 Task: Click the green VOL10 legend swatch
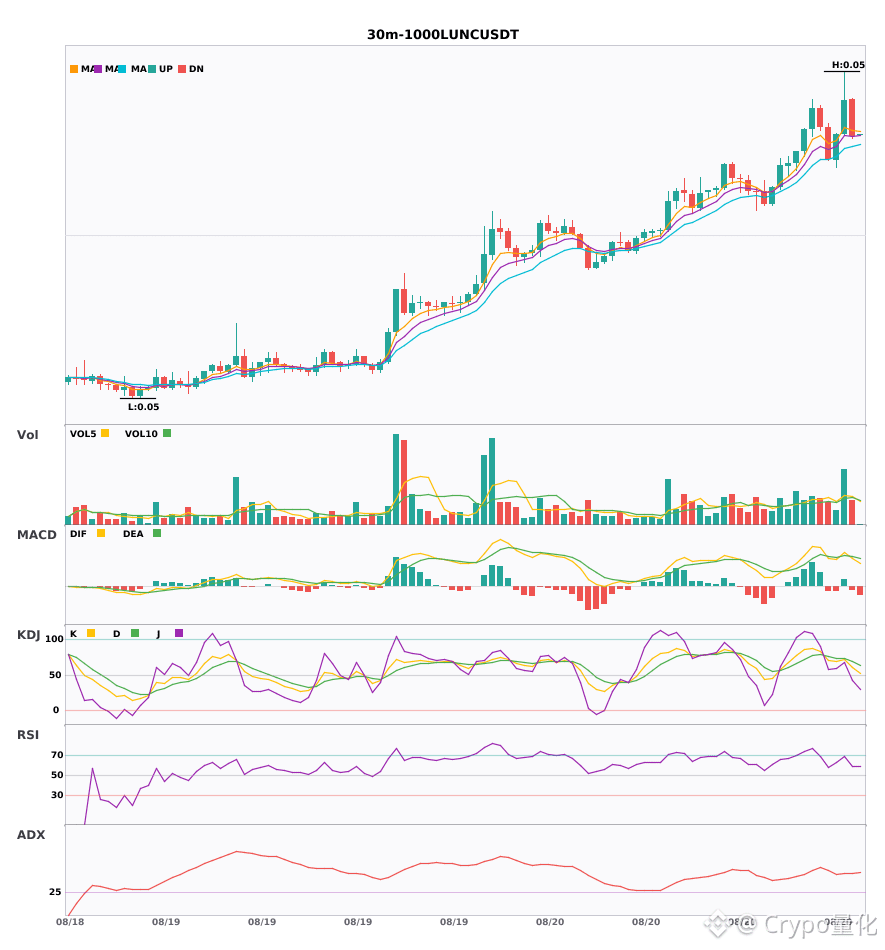(167, 433)
